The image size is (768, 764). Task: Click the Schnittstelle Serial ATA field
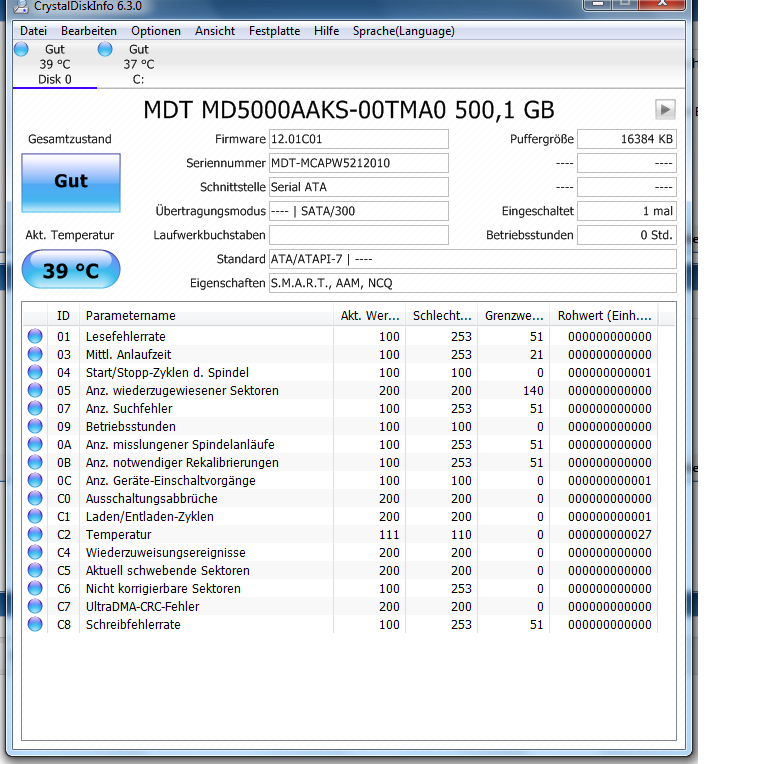coord(359,187)
